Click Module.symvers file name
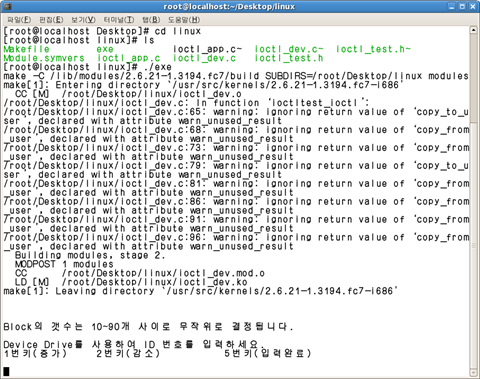Screen dimensions: 480x379 44,58
